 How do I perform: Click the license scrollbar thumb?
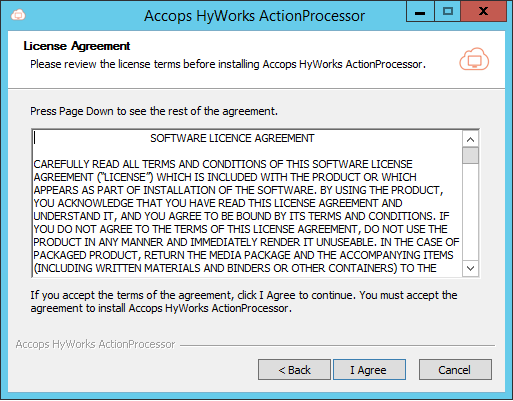pyautogui.click(x=470, y=156)
